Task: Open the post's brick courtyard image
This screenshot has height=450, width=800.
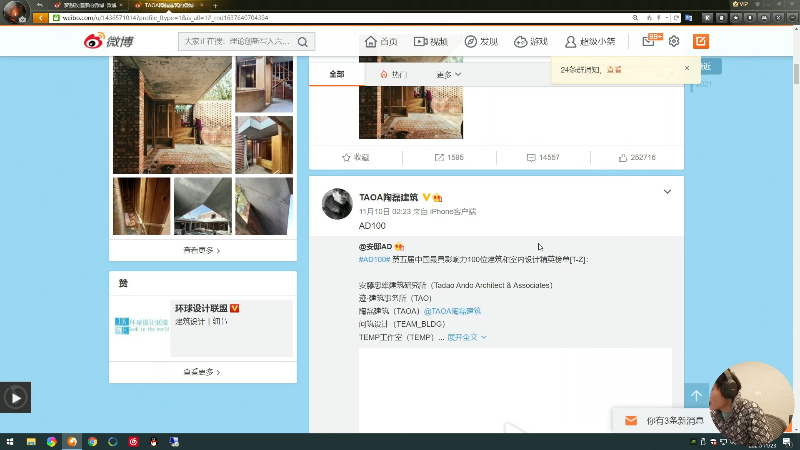Action: pyautogui.click(x=411, y=112)
